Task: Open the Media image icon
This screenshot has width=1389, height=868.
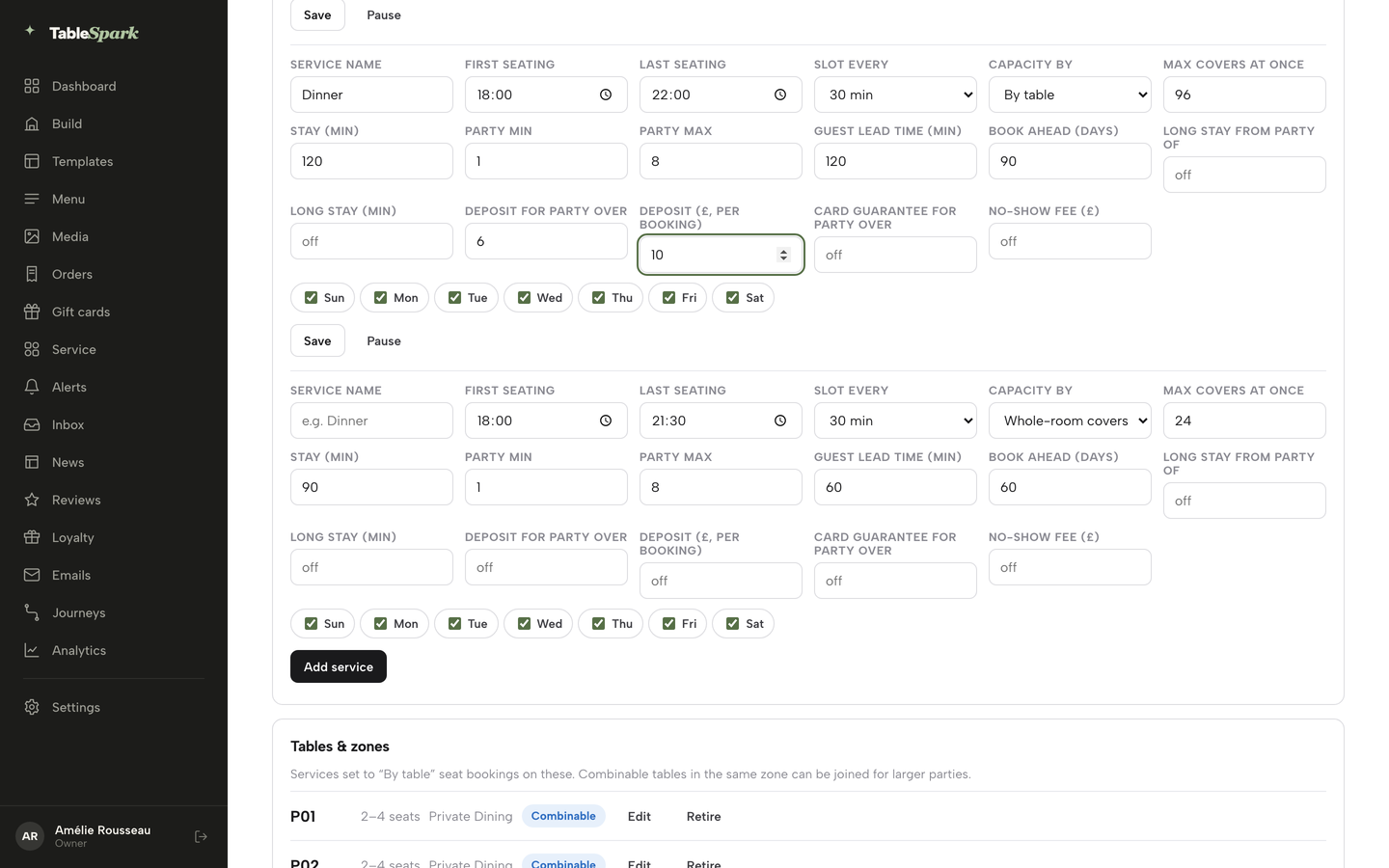Action: [x=32, y=236]
